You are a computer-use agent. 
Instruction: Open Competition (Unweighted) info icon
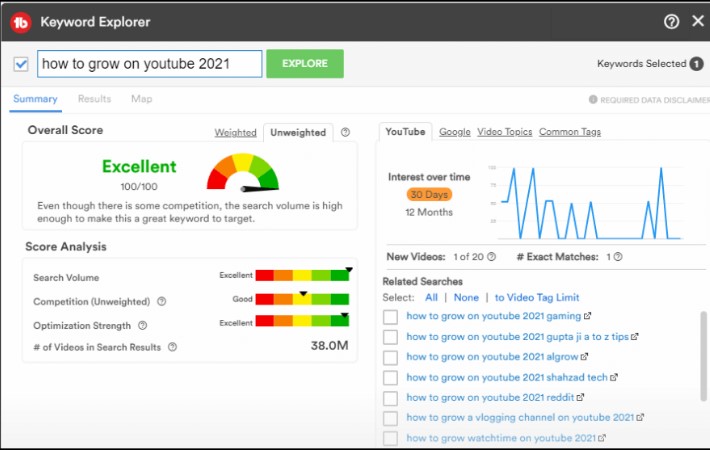(162, 302)
